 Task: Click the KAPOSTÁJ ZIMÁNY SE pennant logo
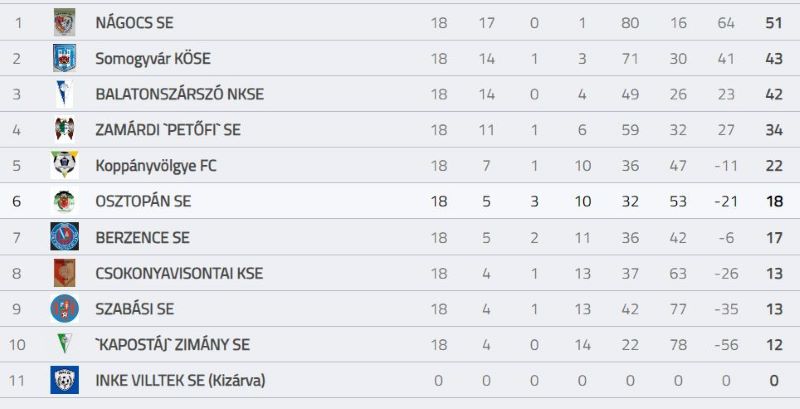click(64, 344)
